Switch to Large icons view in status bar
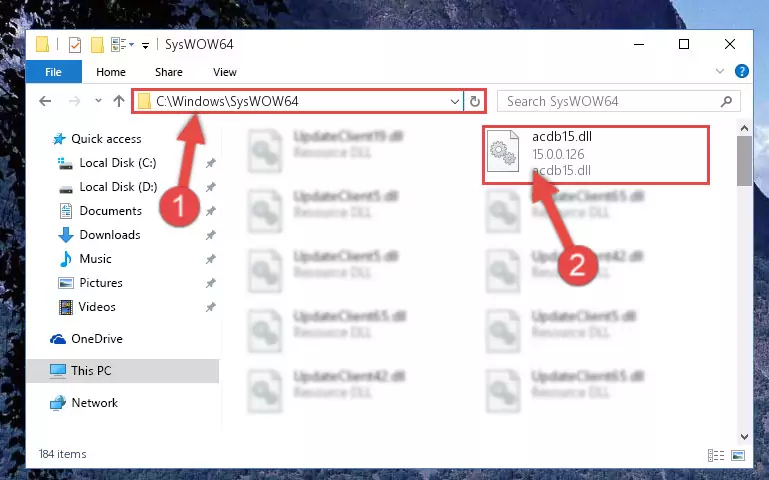 pos(738,455)
